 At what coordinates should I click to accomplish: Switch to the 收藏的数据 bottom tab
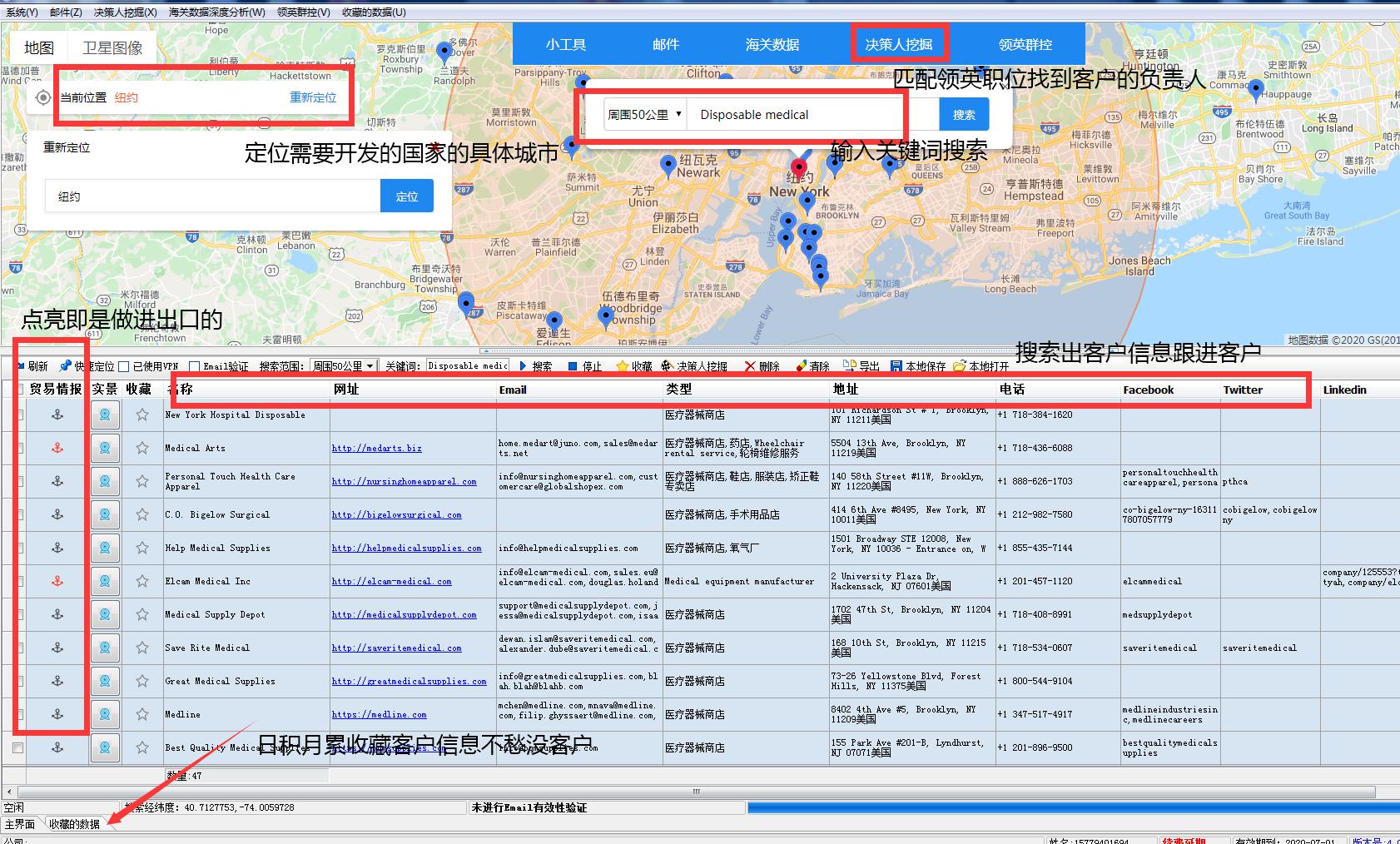pos(74,824)
